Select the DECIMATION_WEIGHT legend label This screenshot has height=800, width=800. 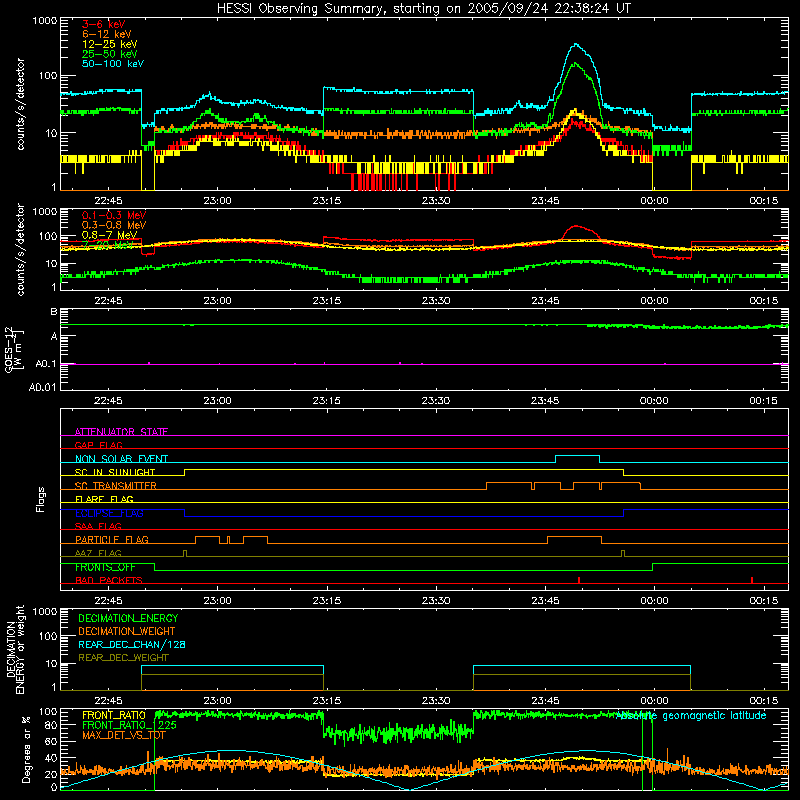point(127,632)
